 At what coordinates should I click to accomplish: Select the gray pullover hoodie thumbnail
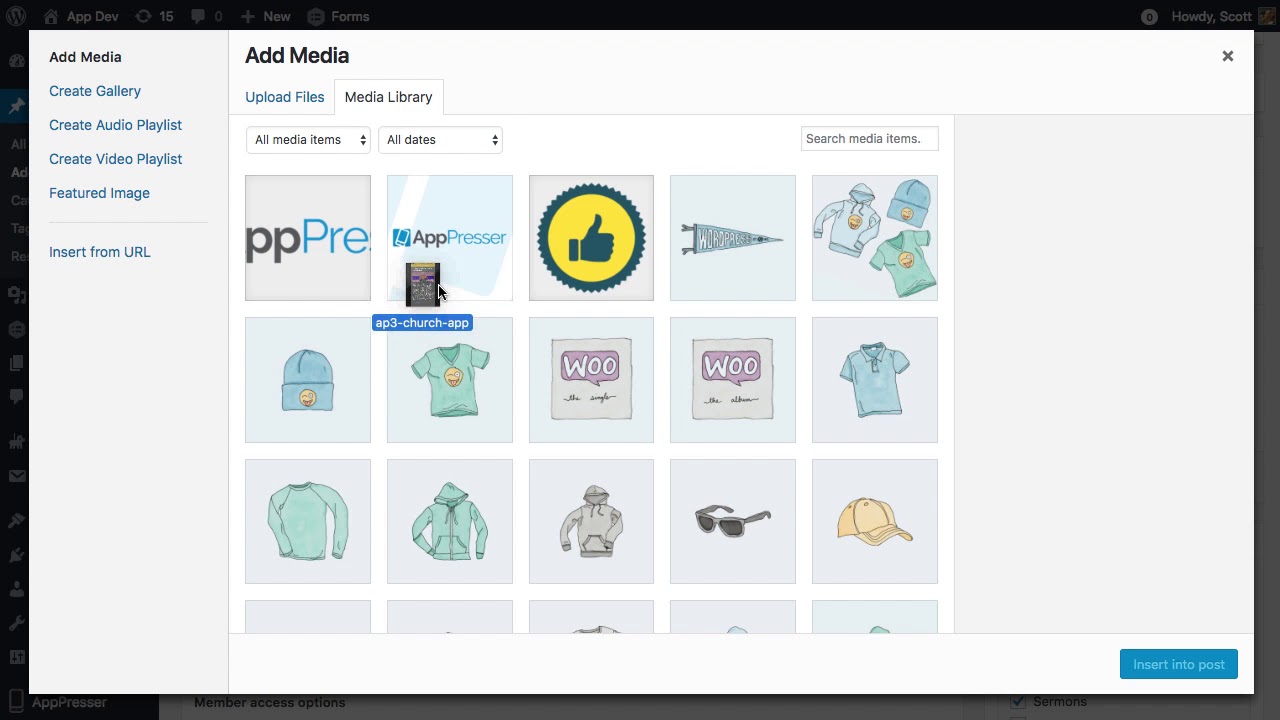[x=591, y=521]
